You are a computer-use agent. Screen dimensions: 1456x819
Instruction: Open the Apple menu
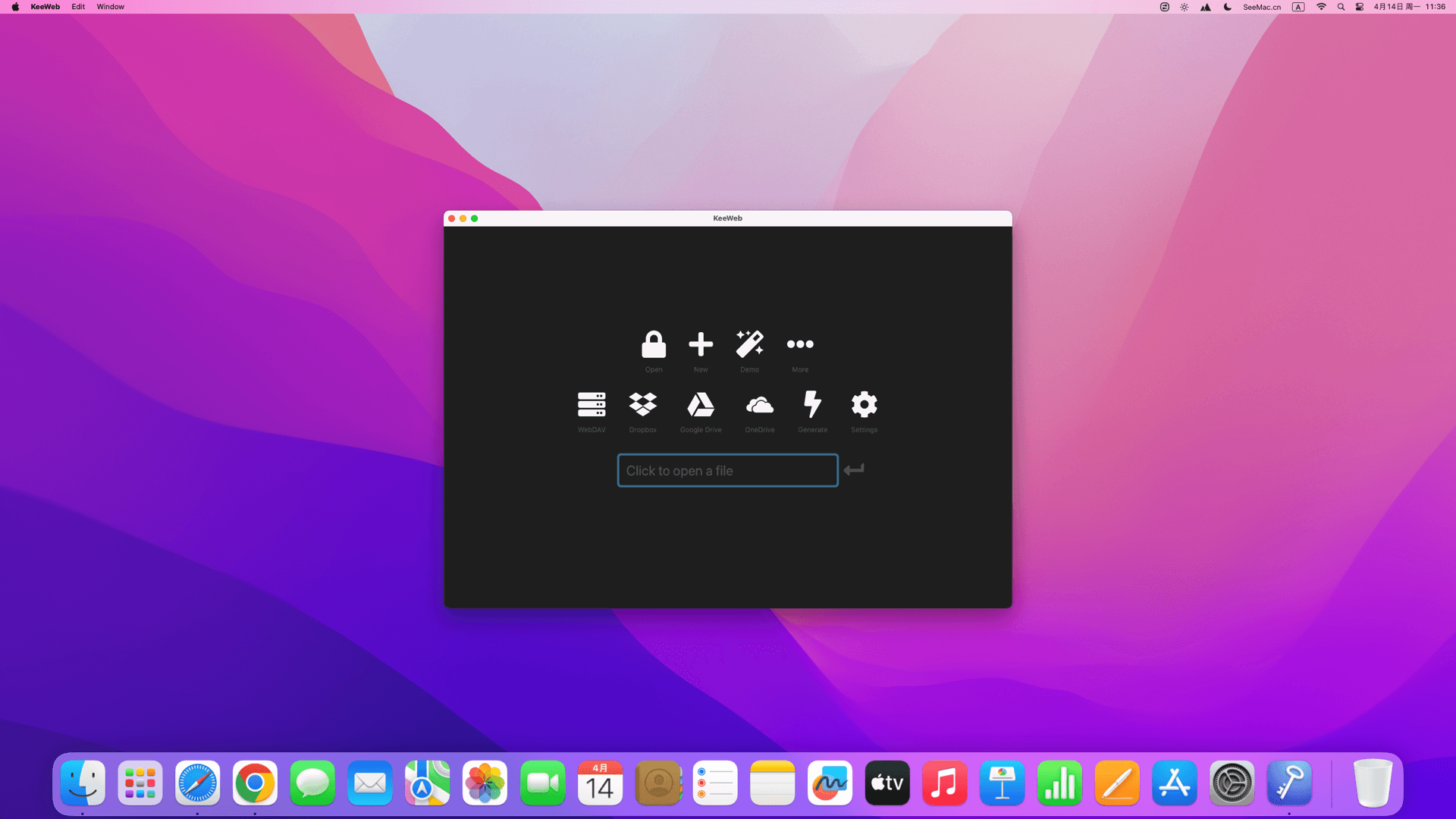tap(15, 7)
